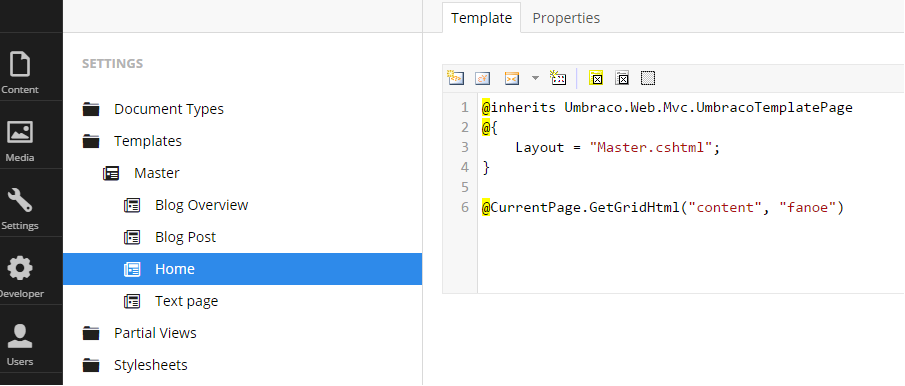Image resolution: width=905 pixels, height=386 pixels.
Task: Open the Media section in sidebar
Action: click(20, 140)
